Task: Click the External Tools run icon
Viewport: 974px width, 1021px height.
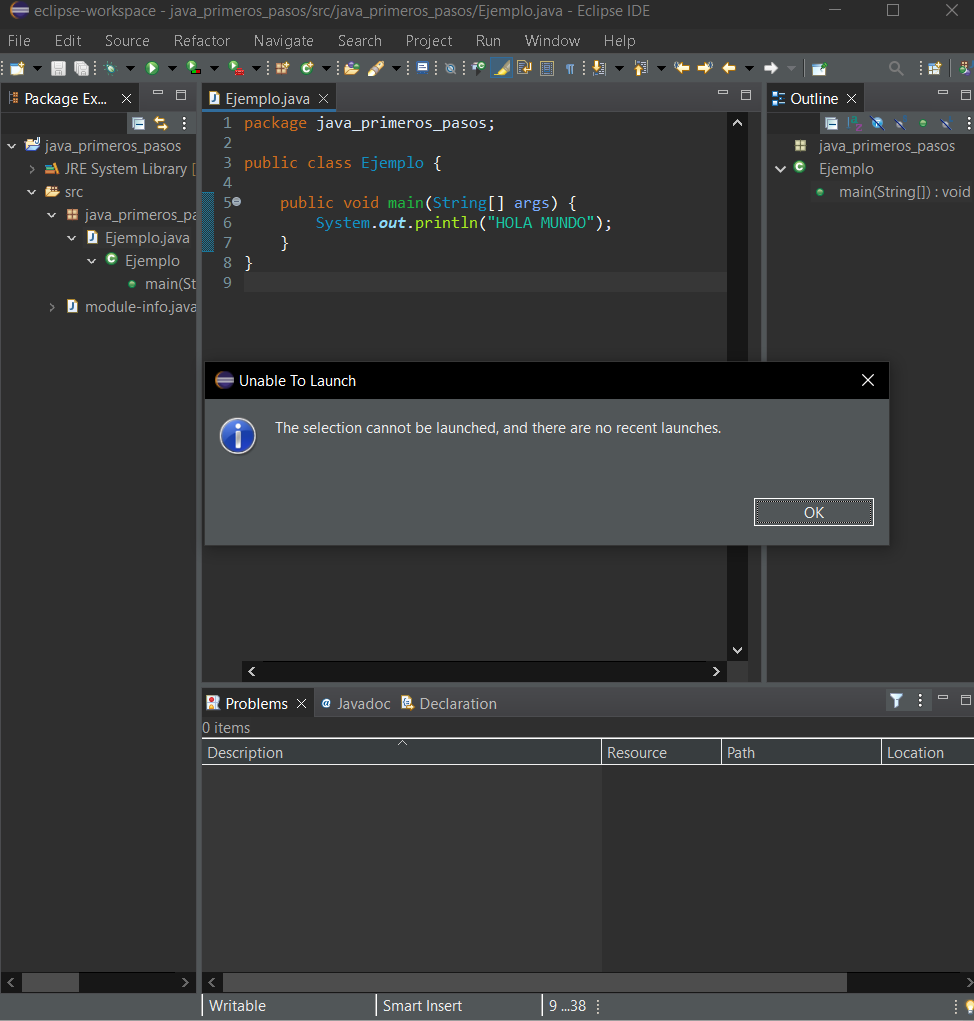Action: 236,68
